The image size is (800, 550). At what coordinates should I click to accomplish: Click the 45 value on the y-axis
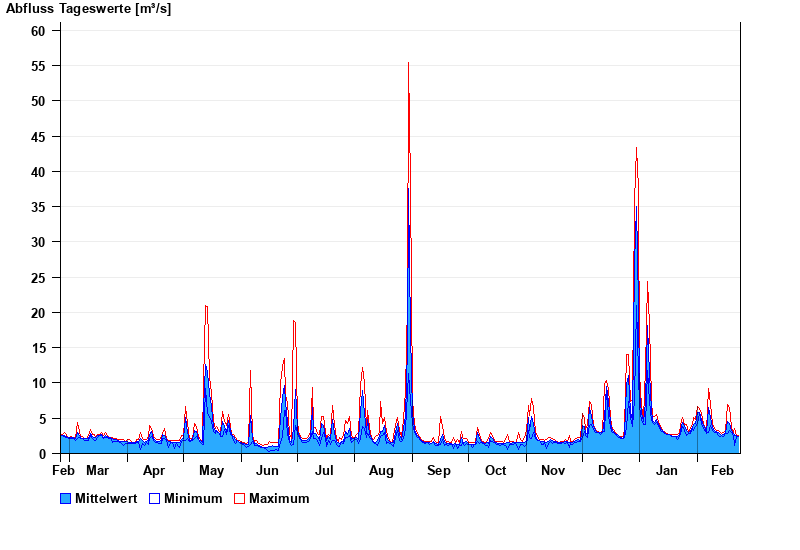click(38, 137)
